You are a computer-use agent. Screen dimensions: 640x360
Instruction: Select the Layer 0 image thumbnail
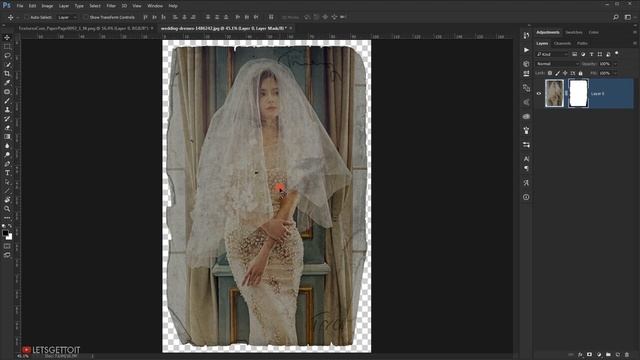[554, 93]
